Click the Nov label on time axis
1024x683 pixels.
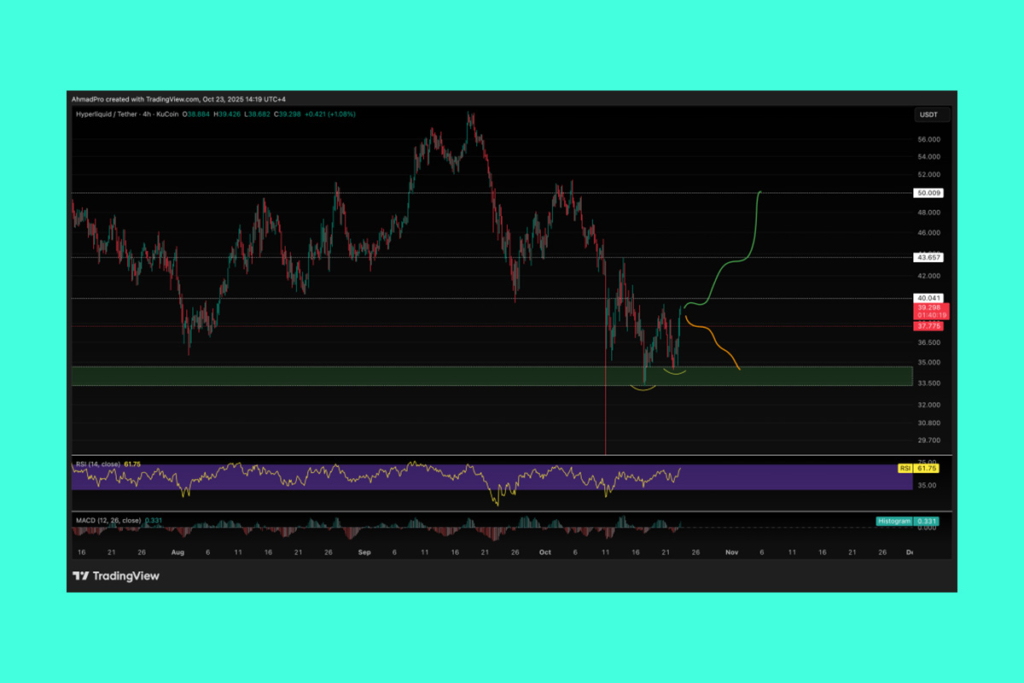tap(731, 552)
